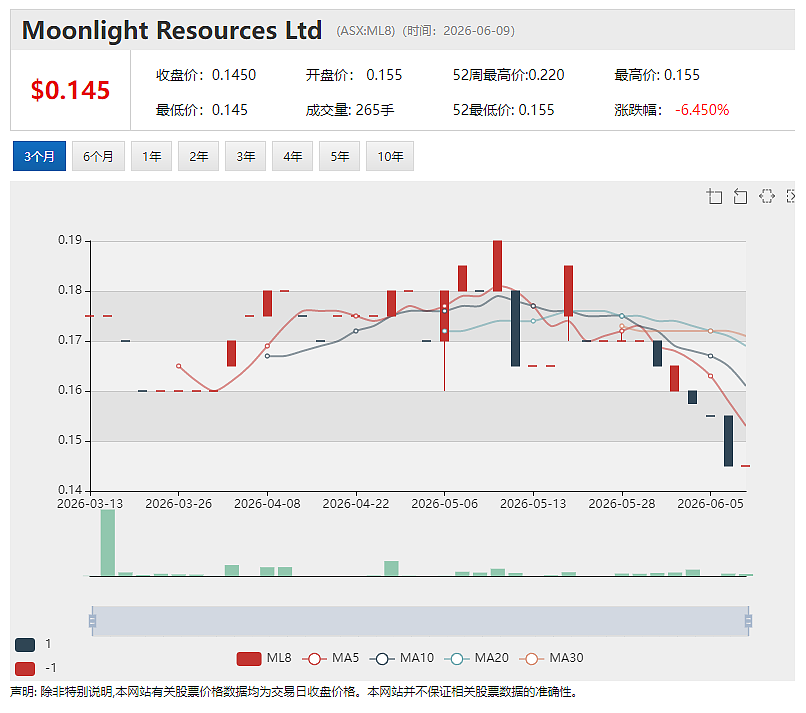Screen dimensions: 806x713
Task: Select the horizontal brush selection icon
Action: [766, 196]
